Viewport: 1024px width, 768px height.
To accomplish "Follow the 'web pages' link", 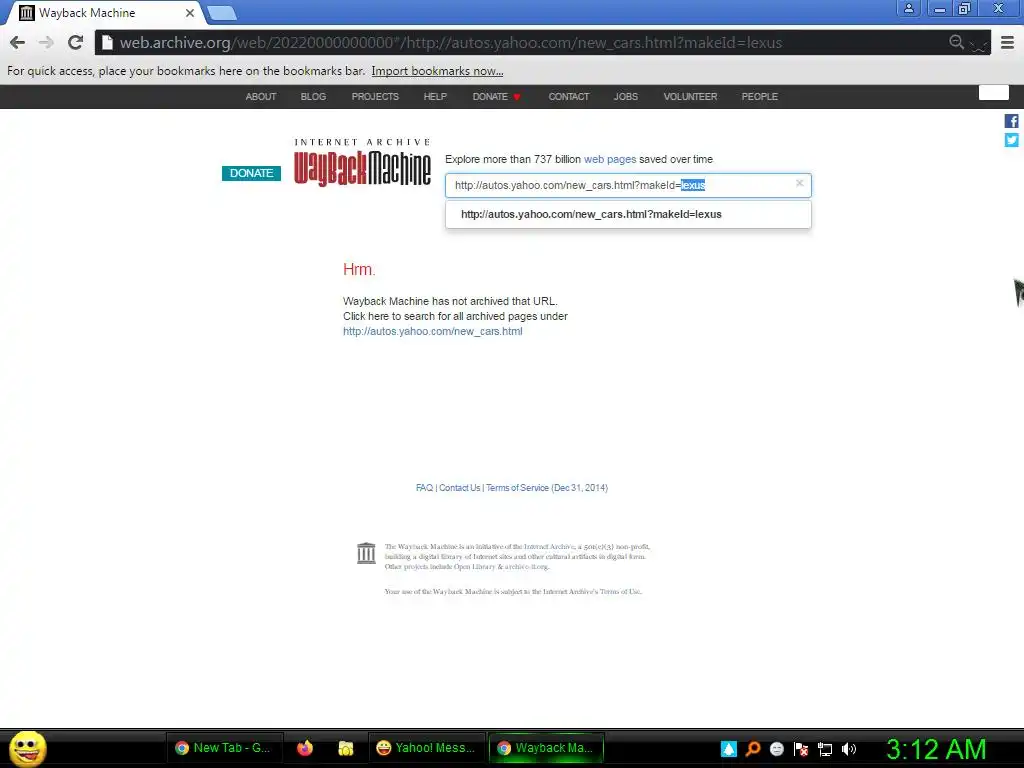I will pos(609,159).
